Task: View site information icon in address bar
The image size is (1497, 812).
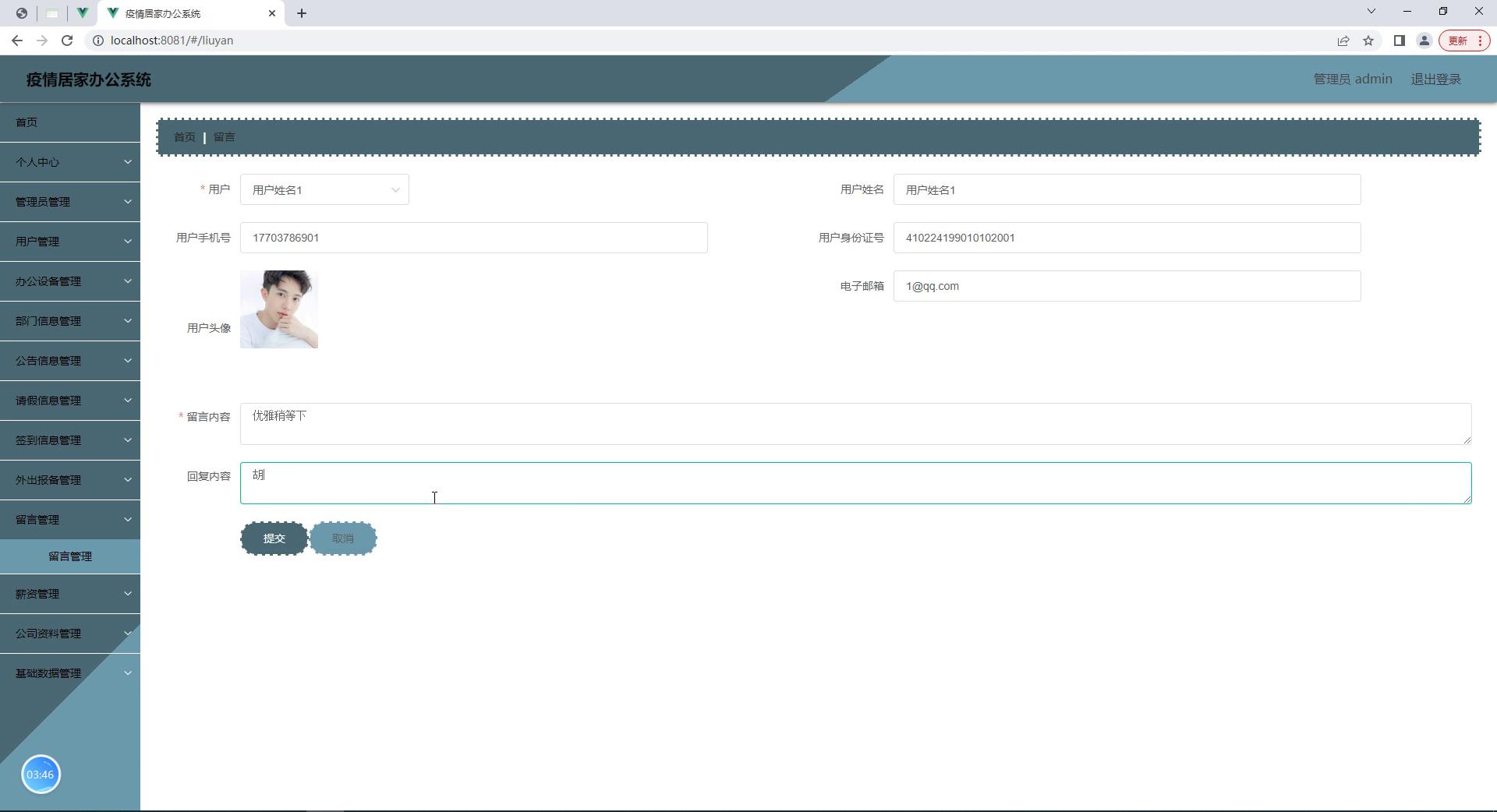Action: (98, 41)
